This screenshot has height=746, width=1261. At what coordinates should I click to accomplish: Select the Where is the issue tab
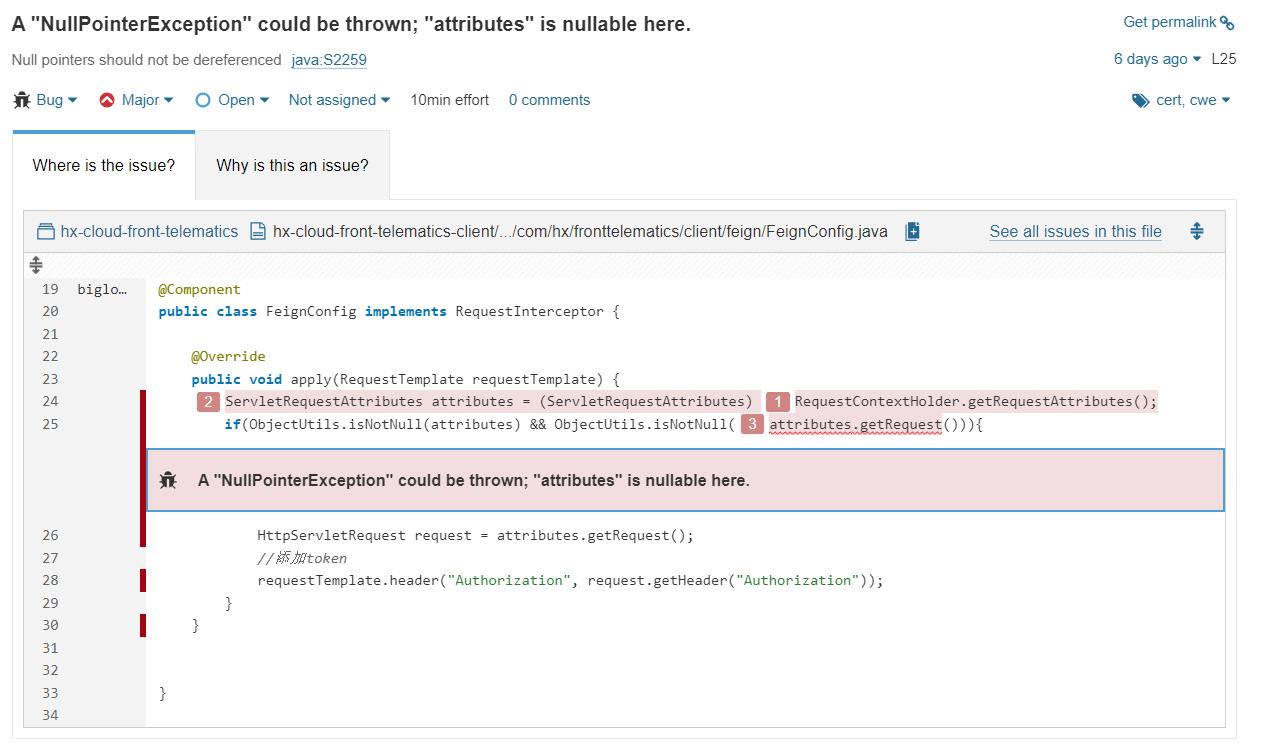point(104,165)
